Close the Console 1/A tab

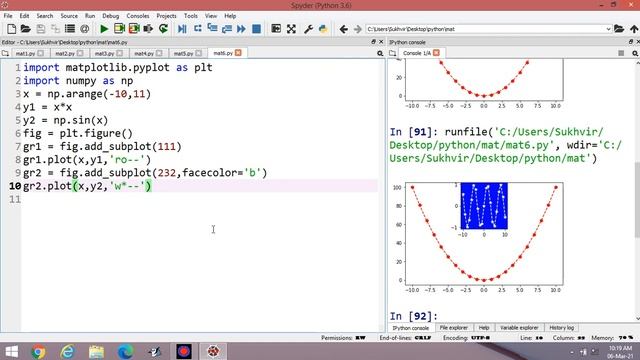[x=436, y=53]
